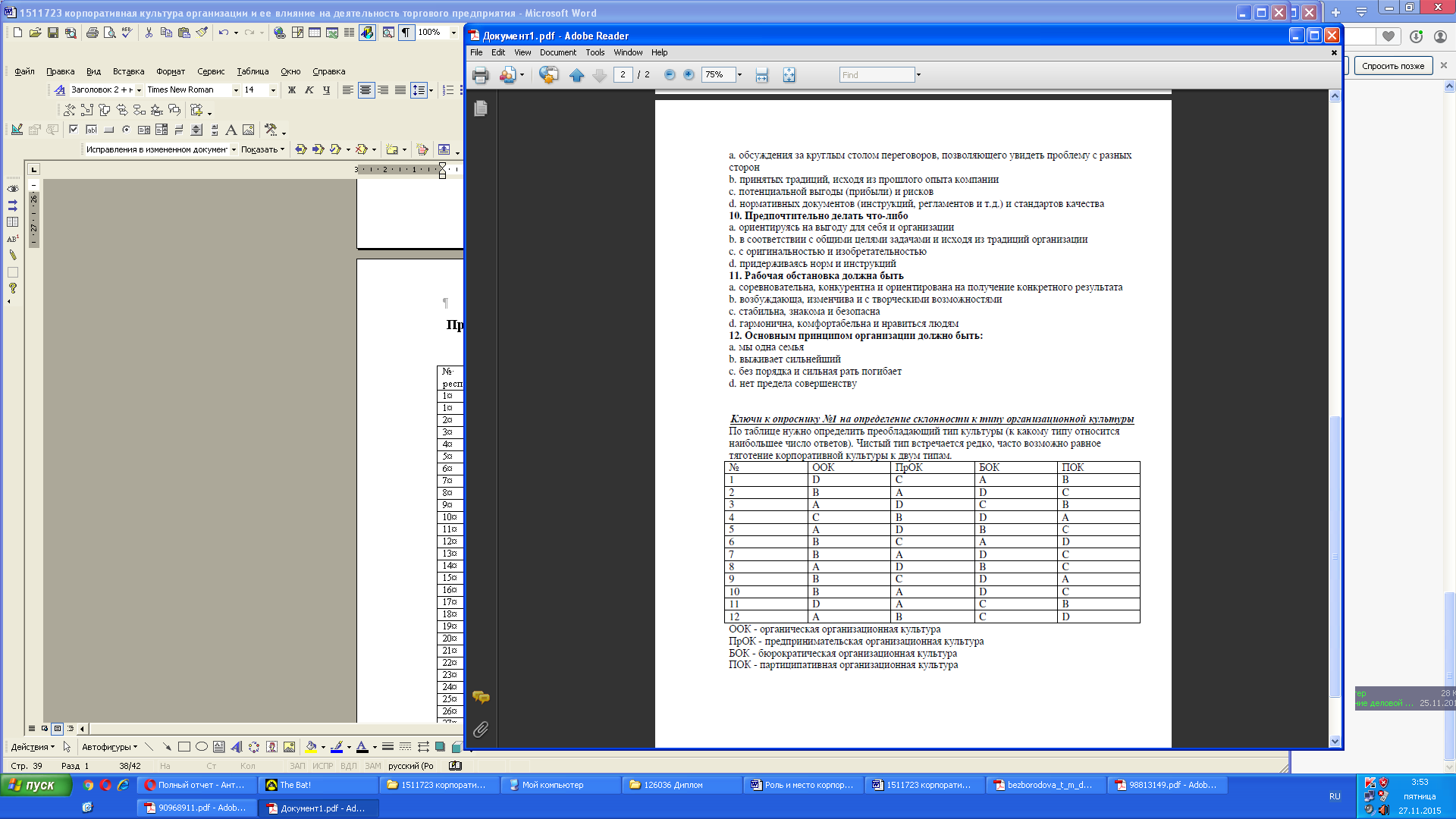Pick the font color 'A' swatch
The width and height of the screenshot is (1456, 819).
click(x=362, y=747)
